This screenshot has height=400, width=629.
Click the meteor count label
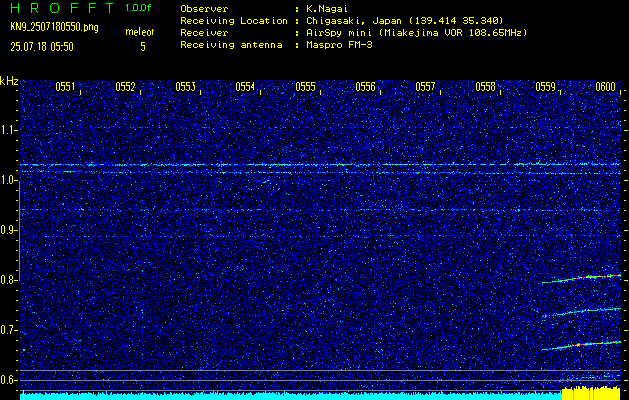coord(140,32)
